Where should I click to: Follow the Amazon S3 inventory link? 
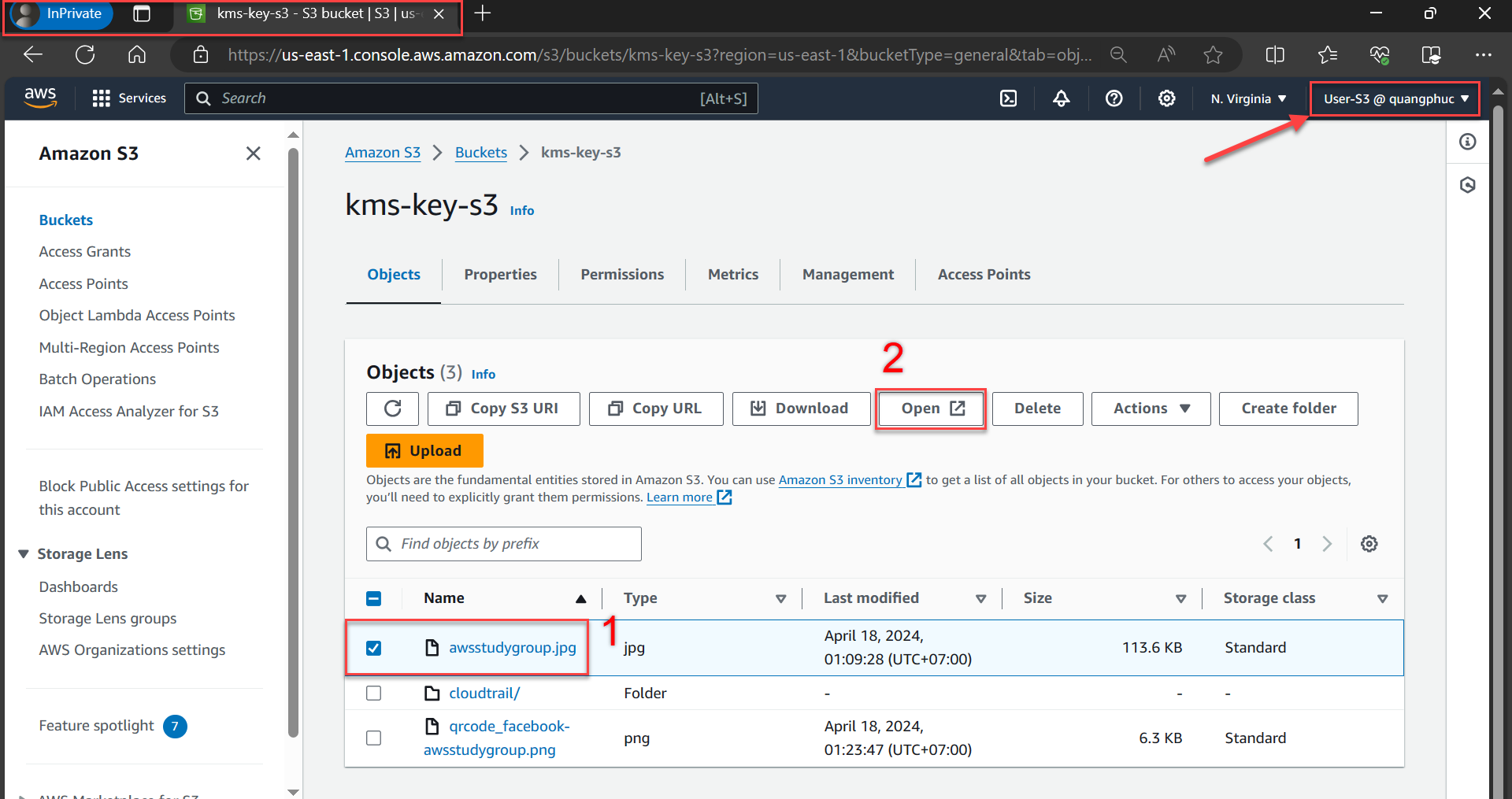(850, 480)
